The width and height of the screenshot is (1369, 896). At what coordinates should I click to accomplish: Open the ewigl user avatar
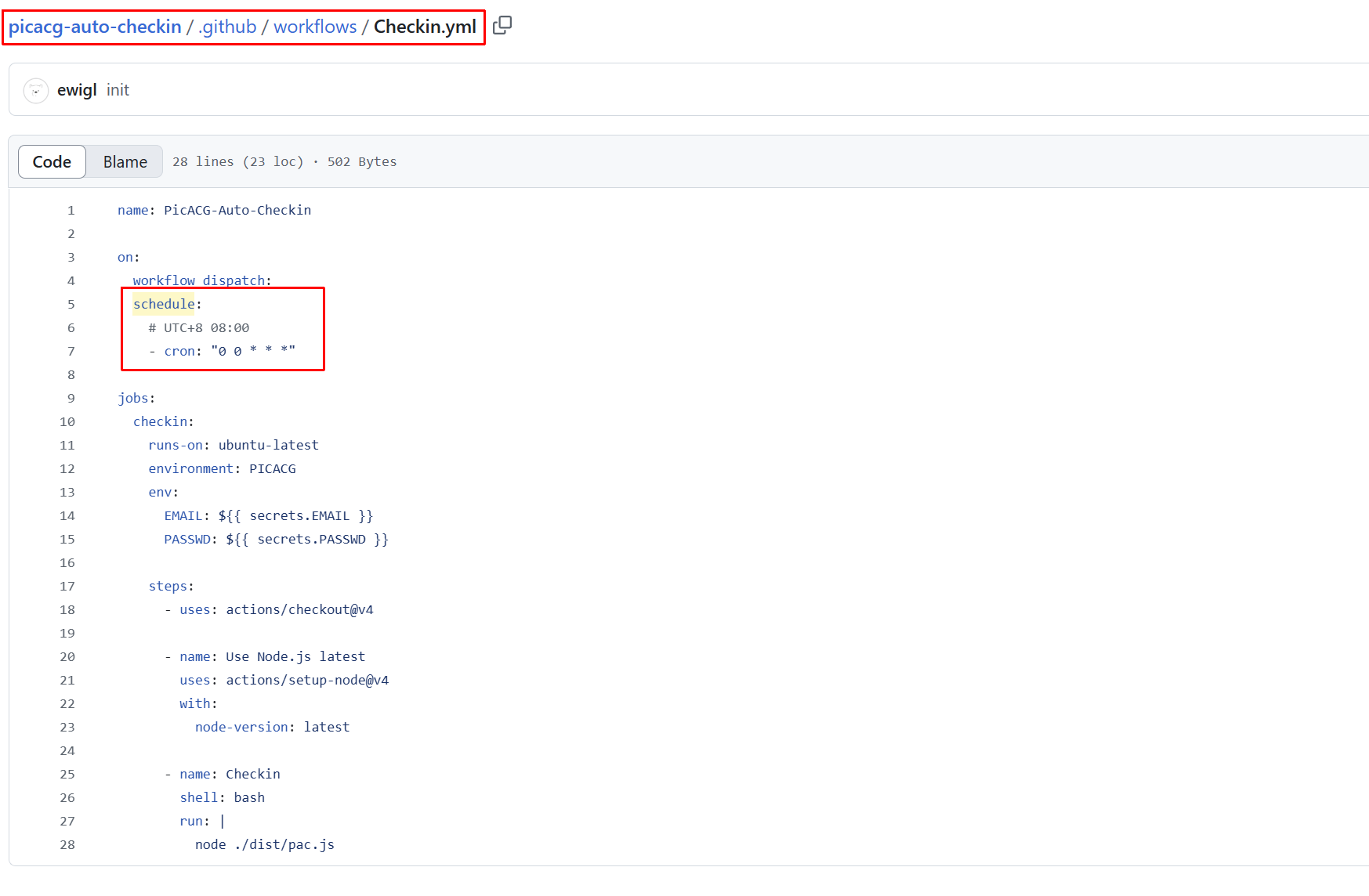36,90
